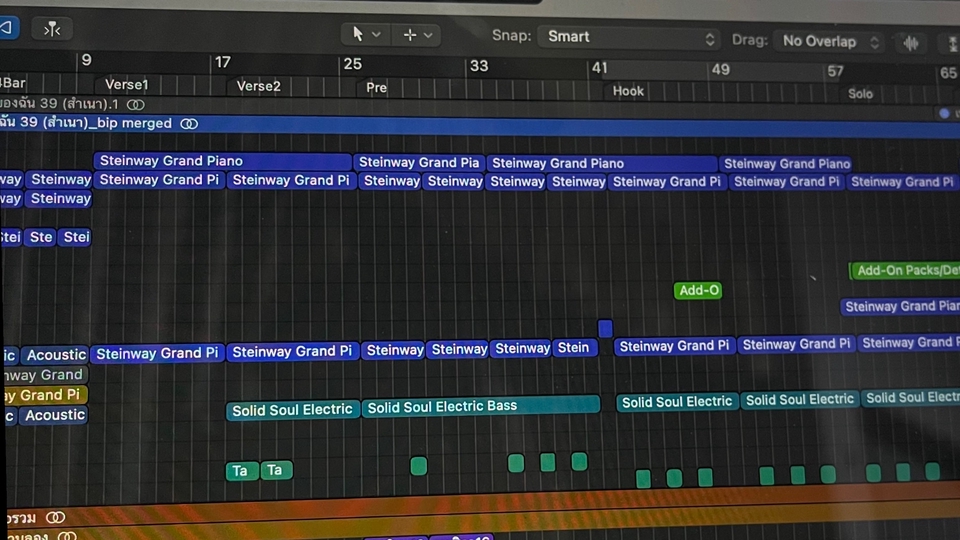Select the 'Stein' region before bar 41
This screenshot has width=960, height=540.
point(574,348)
